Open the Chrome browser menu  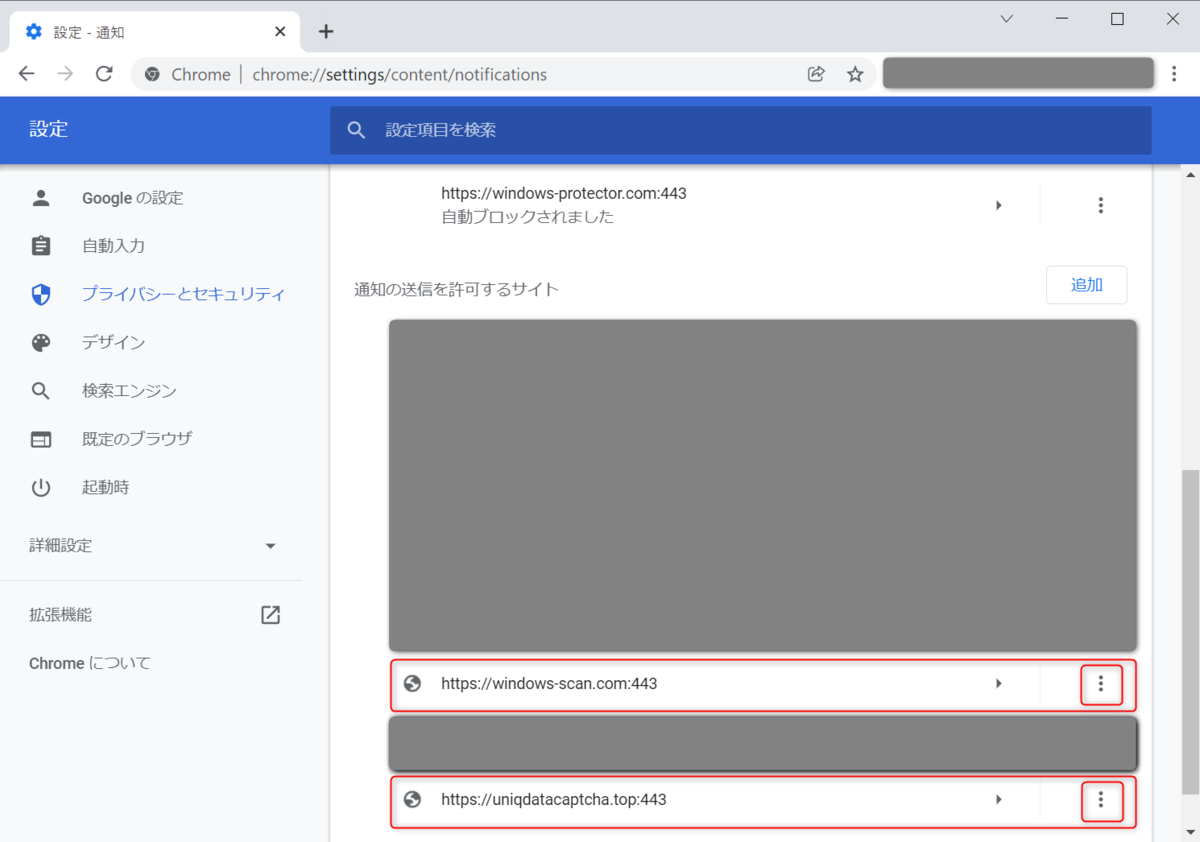1174,73
